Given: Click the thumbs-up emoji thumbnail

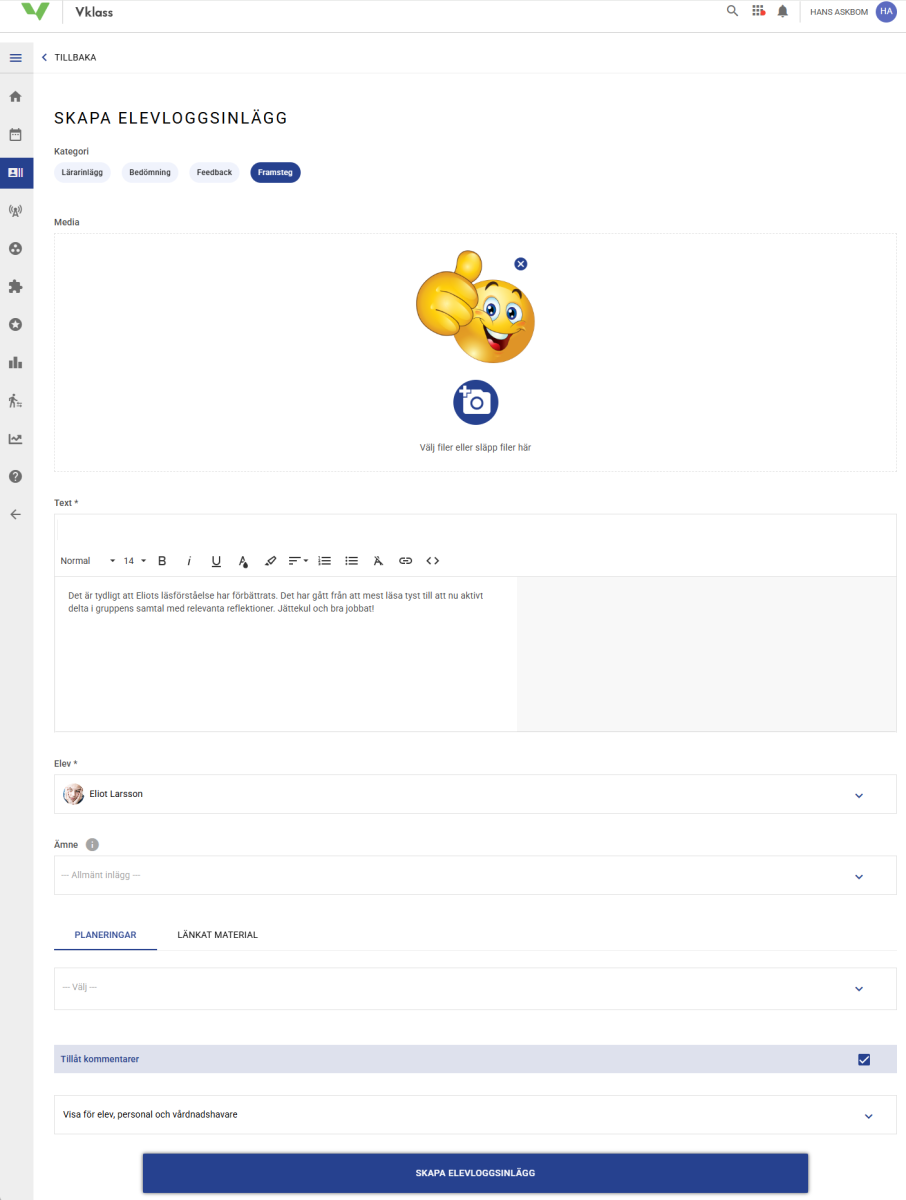Looking at the screenshot, I should coord(474,307).
